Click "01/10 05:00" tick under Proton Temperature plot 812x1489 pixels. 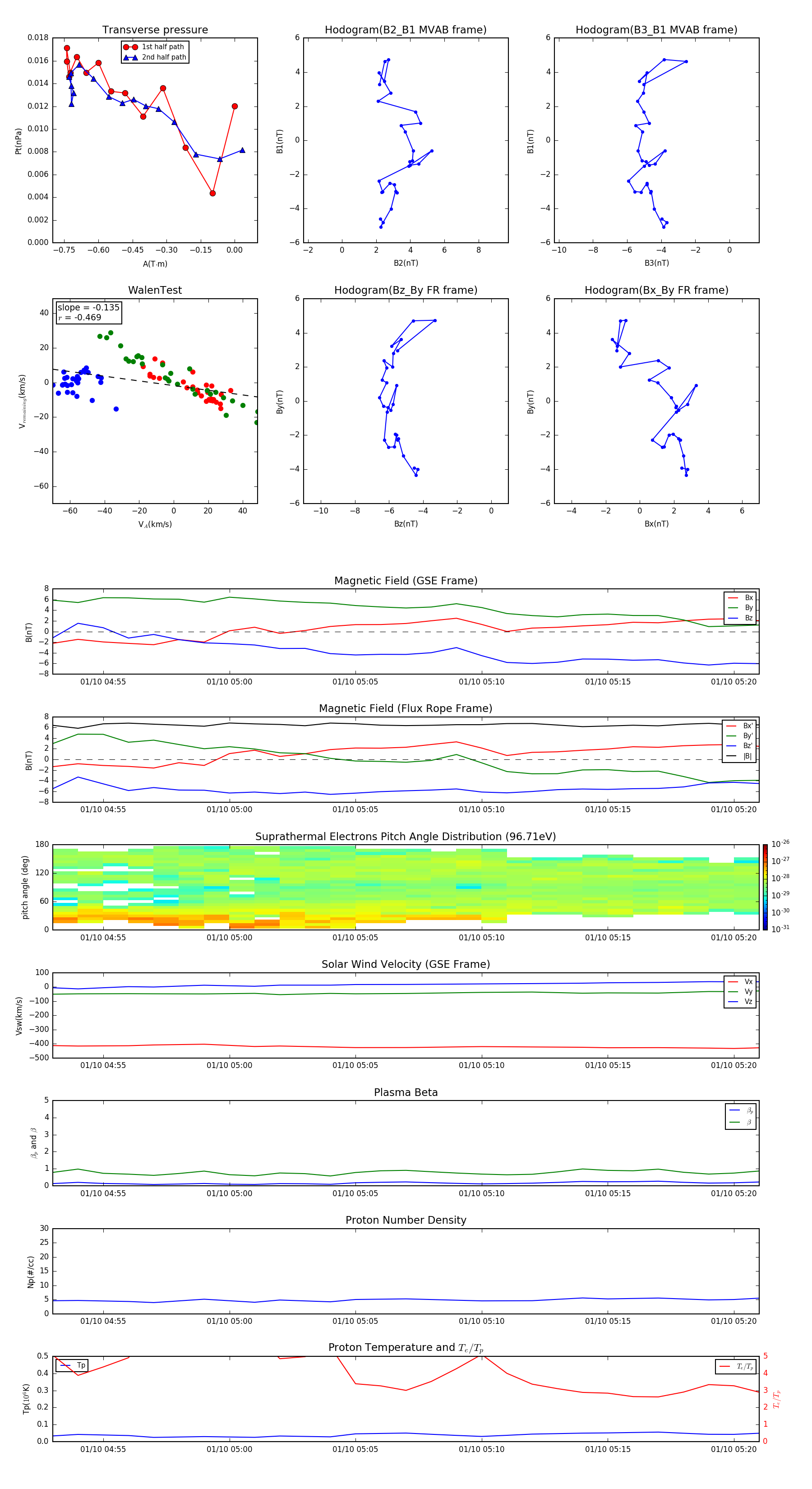click(230, 1449)
